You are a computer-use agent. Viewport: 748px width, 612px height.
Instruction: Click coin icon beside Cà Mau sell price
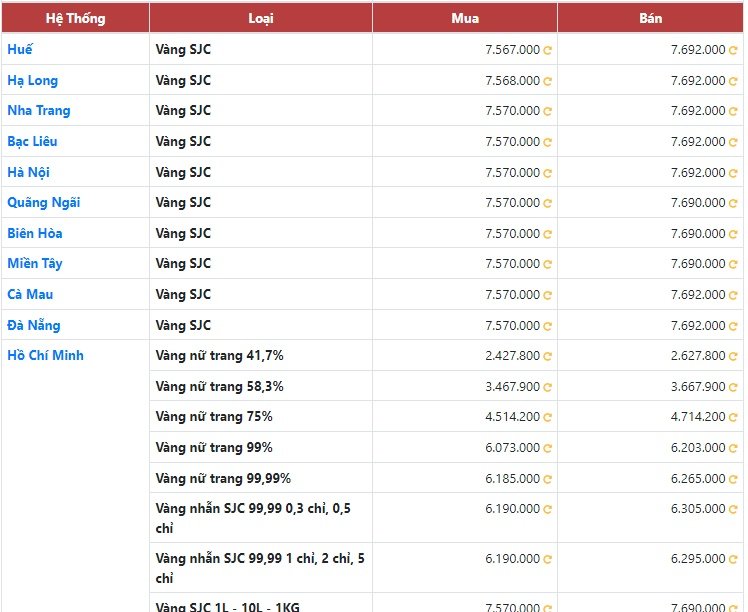[733, 295]
